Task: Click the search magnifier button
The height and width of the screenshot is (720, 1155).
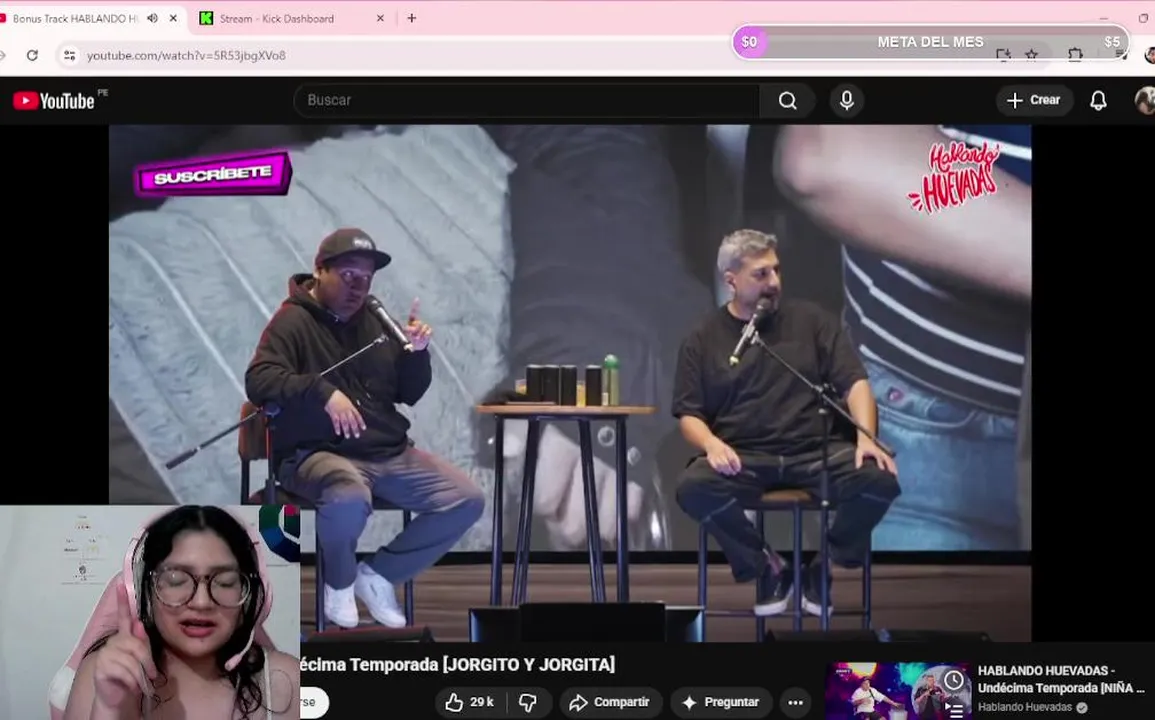Action: tap(787, 100)
